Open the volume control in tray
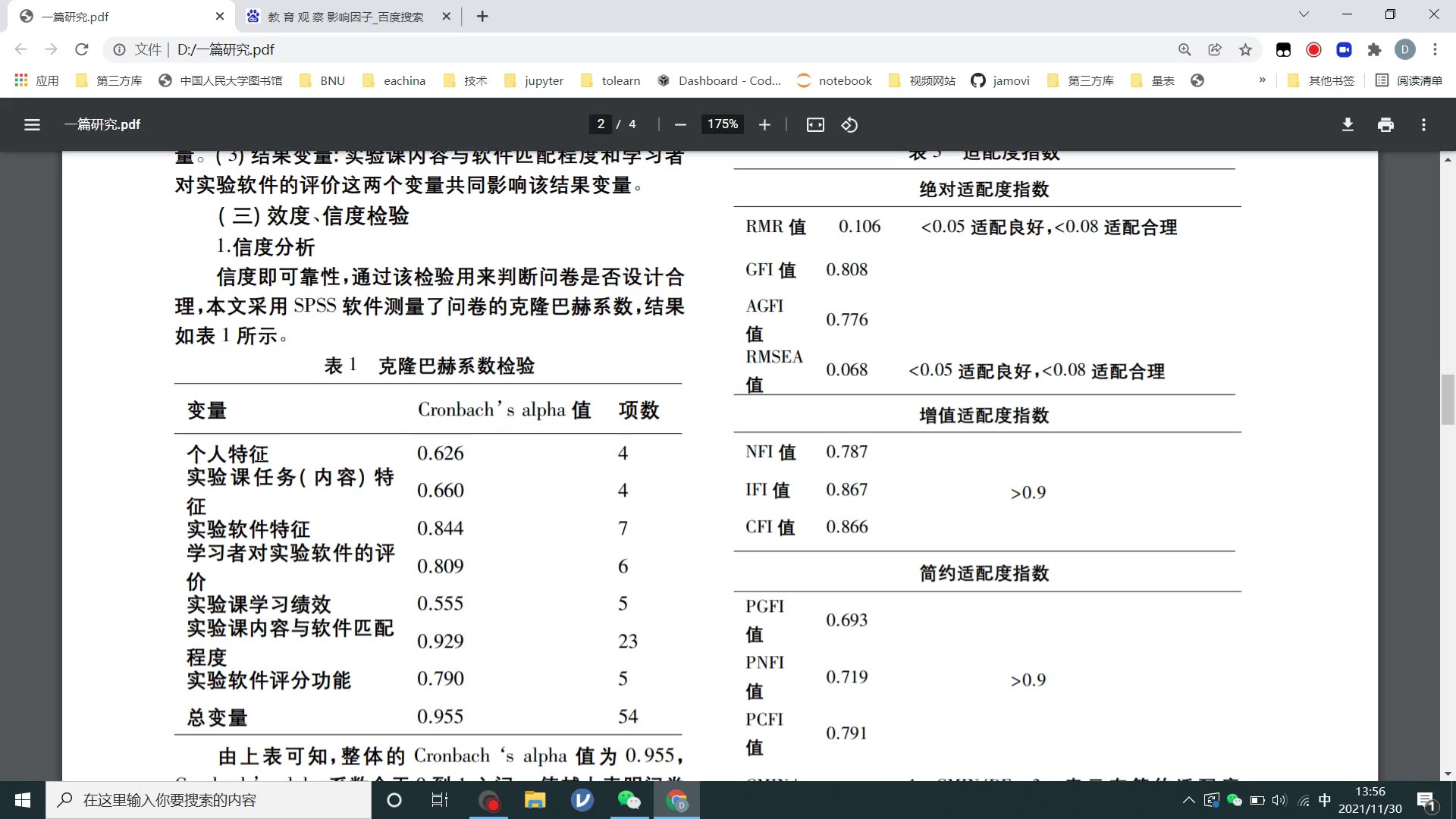The image size is (1456, 819). (x=1280, y=800)
